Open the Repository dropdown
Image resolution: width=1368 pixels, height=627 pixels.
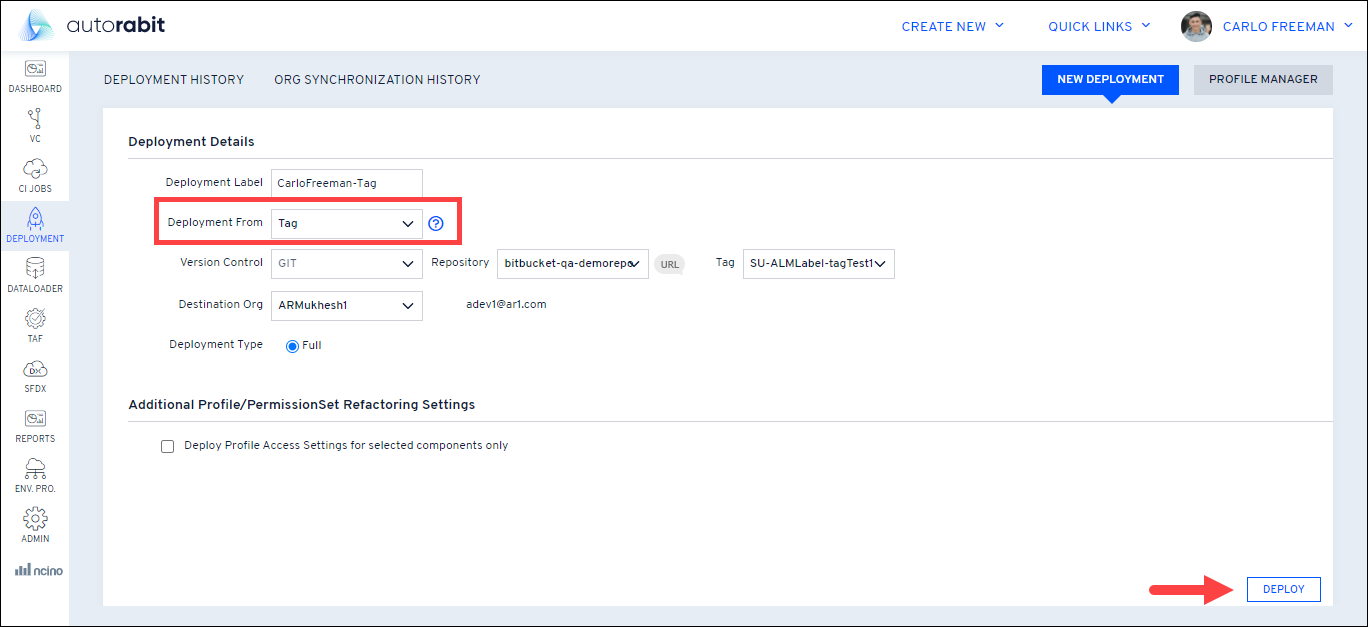[x=572, y=264]
